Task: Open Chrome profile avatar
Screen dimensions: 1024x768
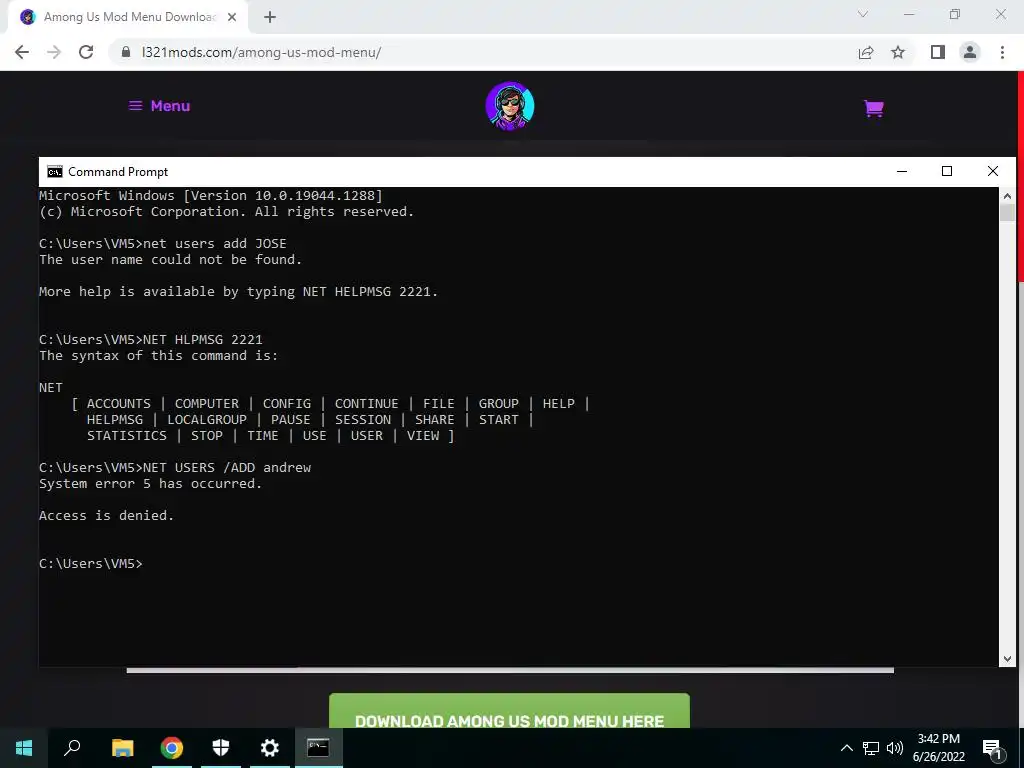Action: coord(970,52)
